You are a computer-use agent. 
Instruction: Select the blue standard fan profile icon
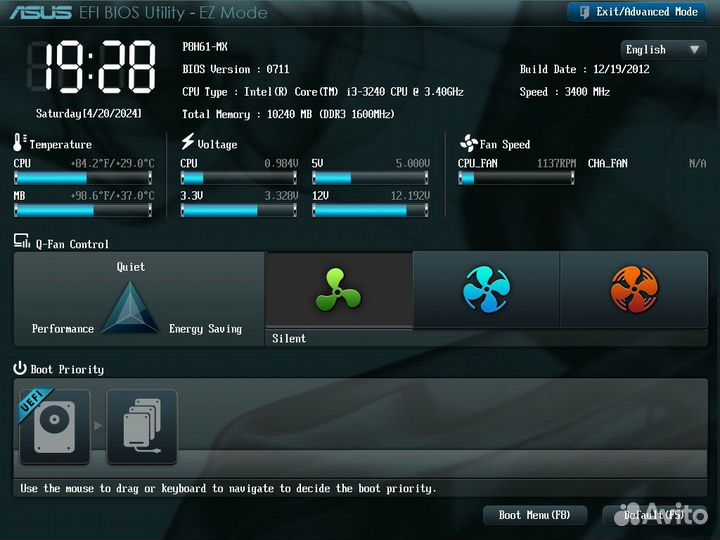point(486,290)
